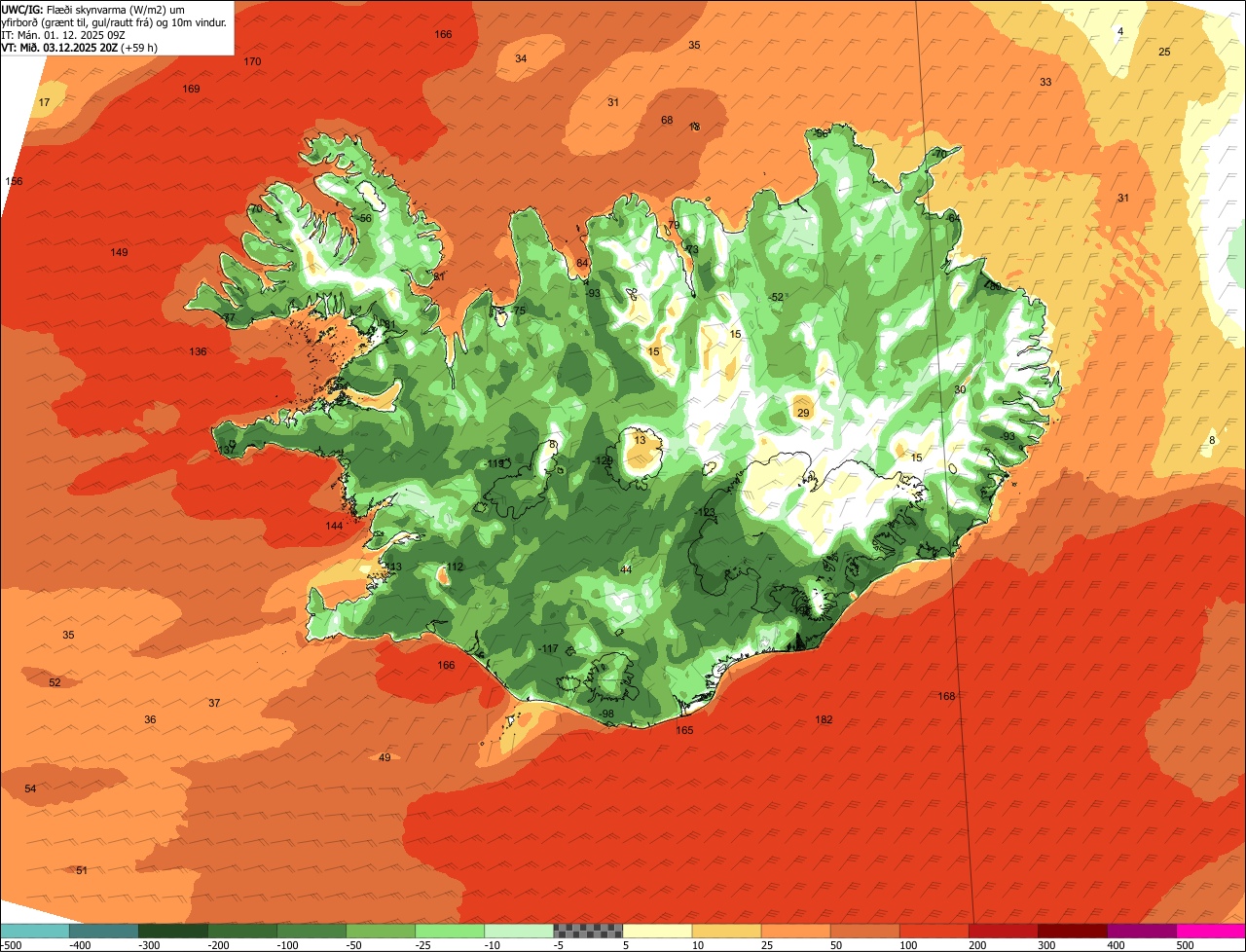Click the map value 136

pos(198,351)
